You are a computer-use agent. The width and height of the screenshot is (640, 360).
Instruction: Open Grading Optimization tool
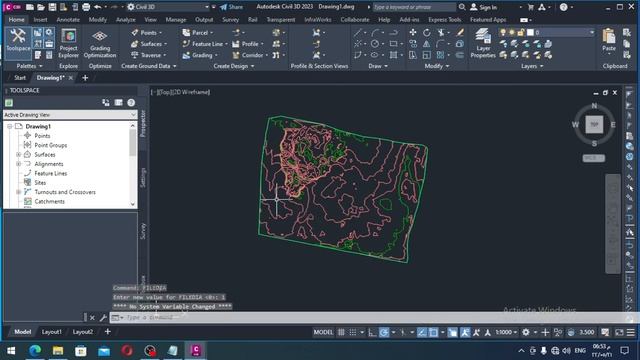[100, 43]
